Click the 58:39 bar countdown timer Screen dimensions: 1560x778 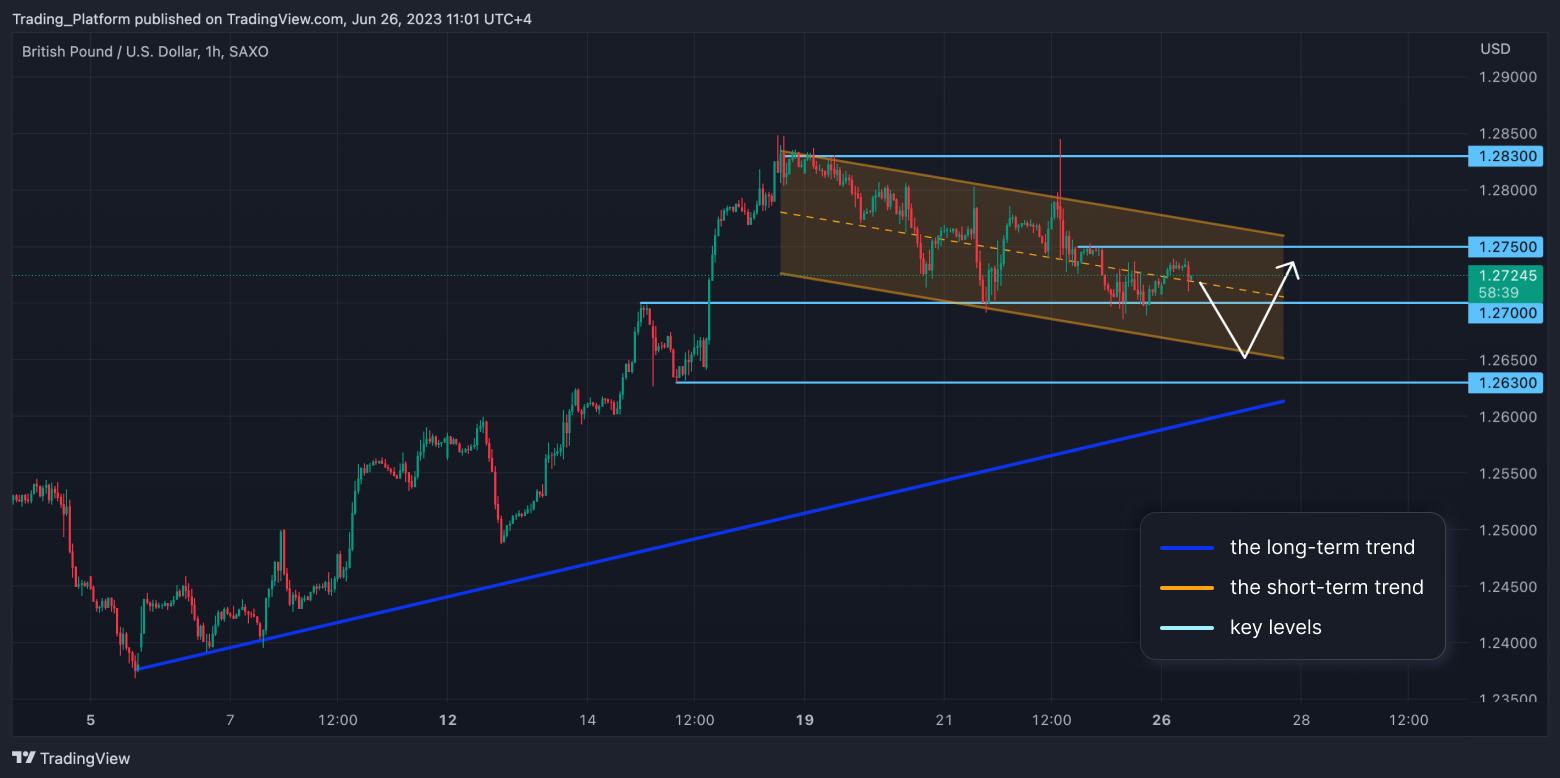(1498, 293)
